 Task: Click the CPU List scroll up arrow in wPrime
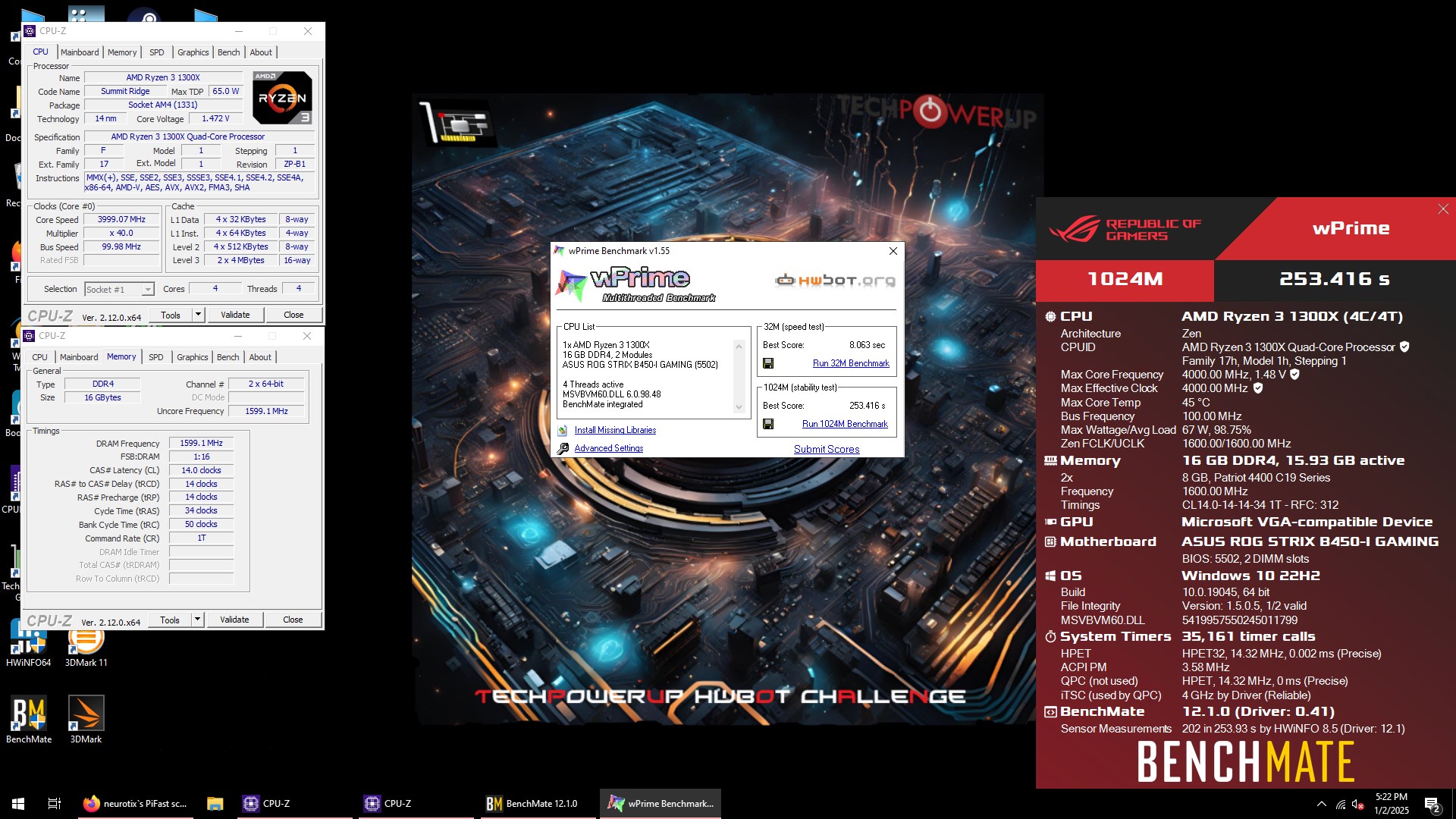(x=739, y=346)
